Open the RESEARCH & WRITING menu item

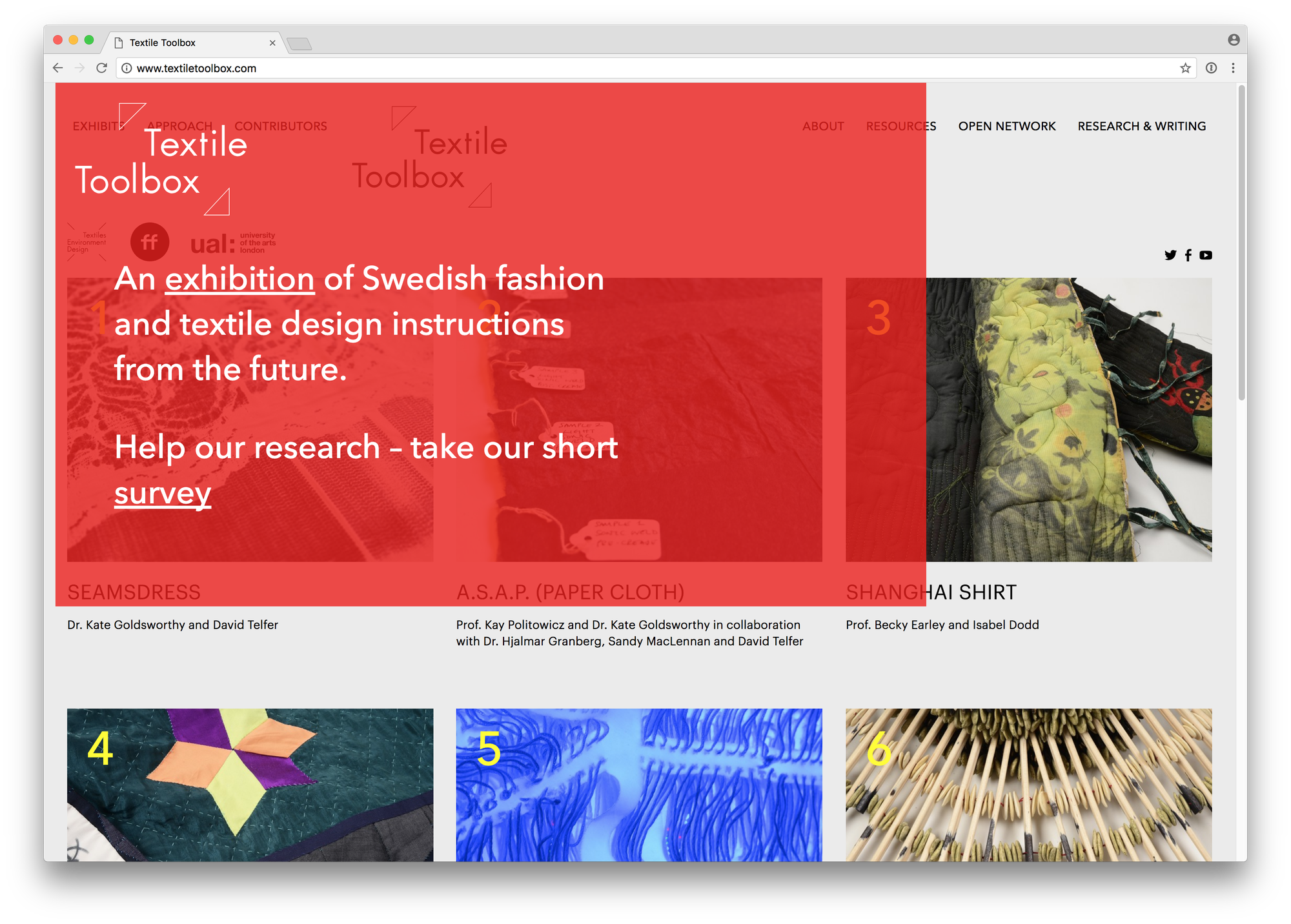[x=1142, y=126]
